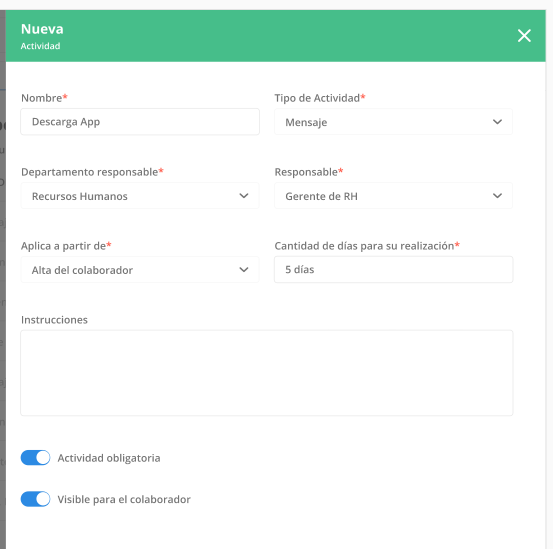Click the Nombre field containing Descarga App

pos(140,122)
